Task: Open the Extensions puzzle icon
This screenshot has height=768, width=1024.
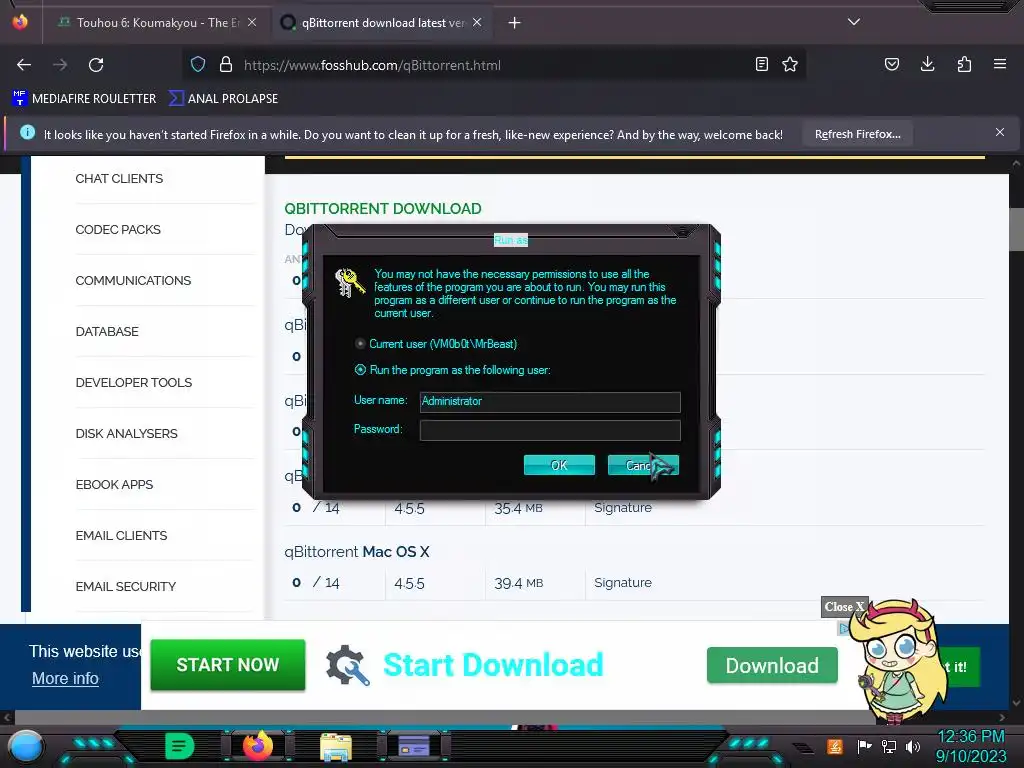Action: pos(964,64)
